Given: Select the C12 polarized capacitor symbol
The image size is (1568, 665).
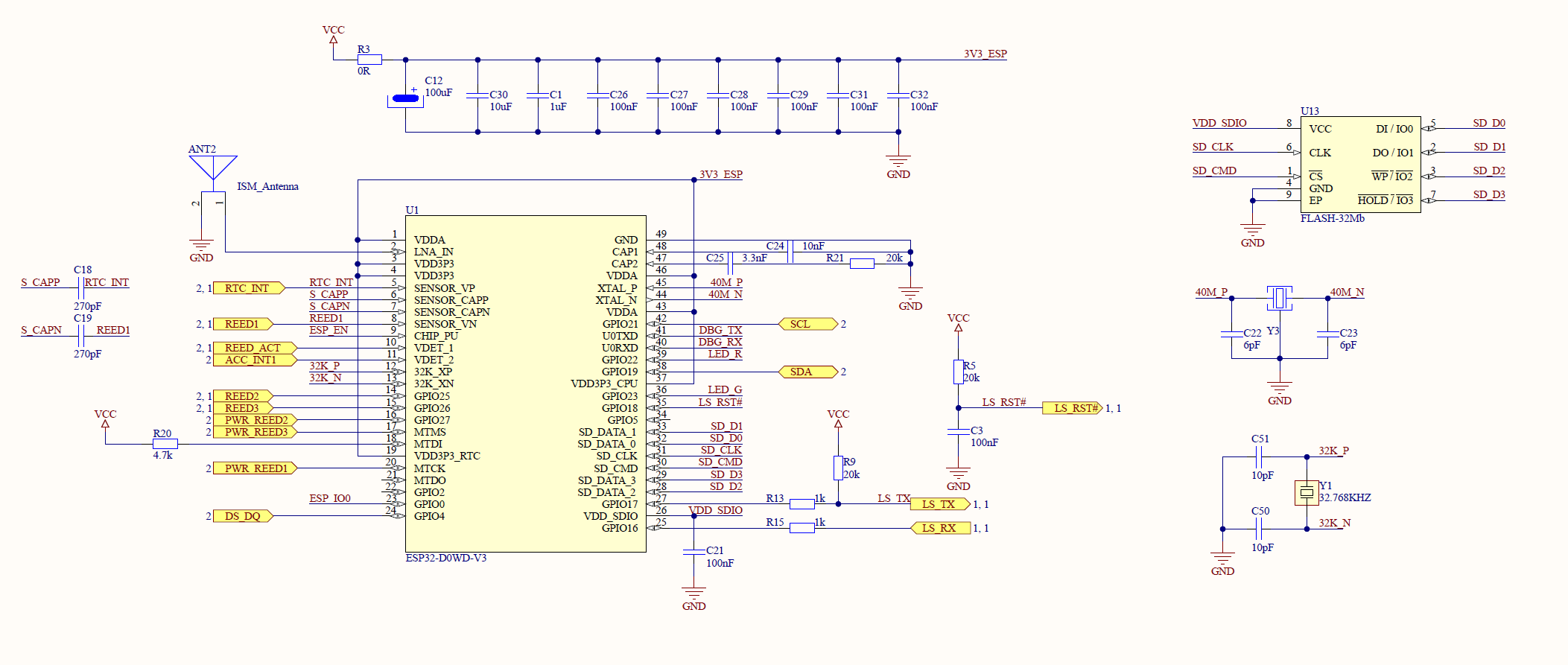Looking at the screenshot, I should point(406,98).
